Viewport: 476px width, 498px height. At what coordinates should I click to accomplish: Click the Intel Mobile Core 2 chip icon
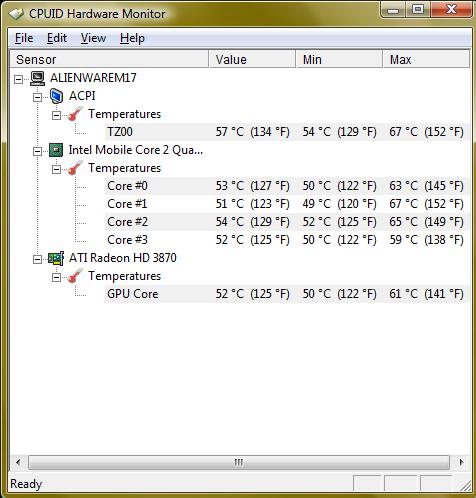pos(56,150)
